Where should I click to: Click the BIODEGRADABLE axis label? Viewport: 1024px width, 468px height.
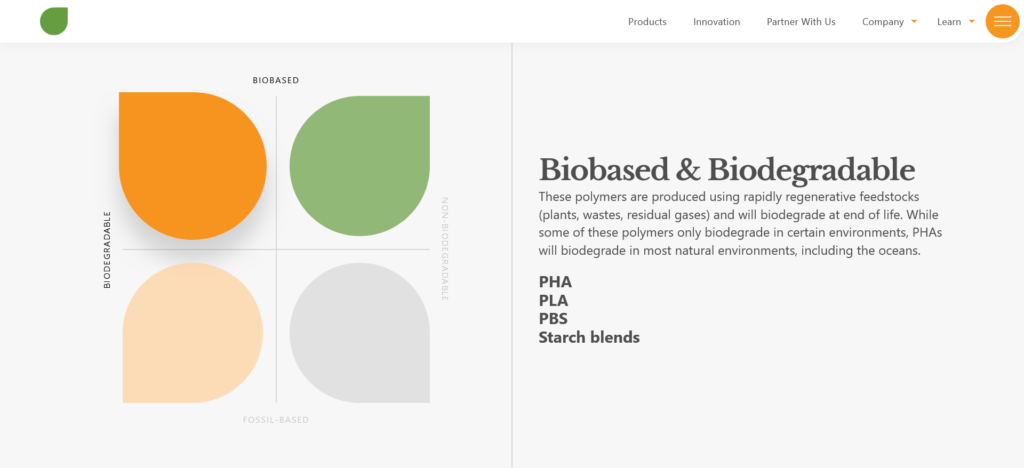(x=107, y=249)
